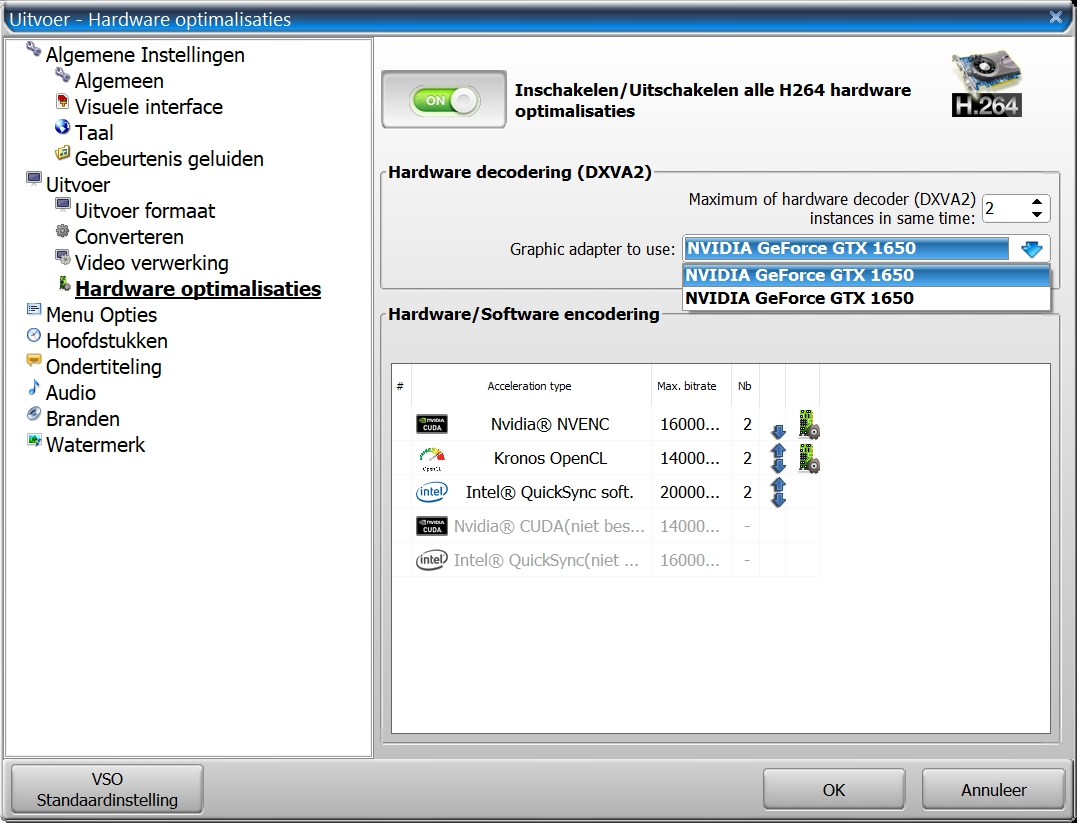Screen dimensions: 1077x823
Task: Open Ondertiteling section
Action: coord(104,367)
